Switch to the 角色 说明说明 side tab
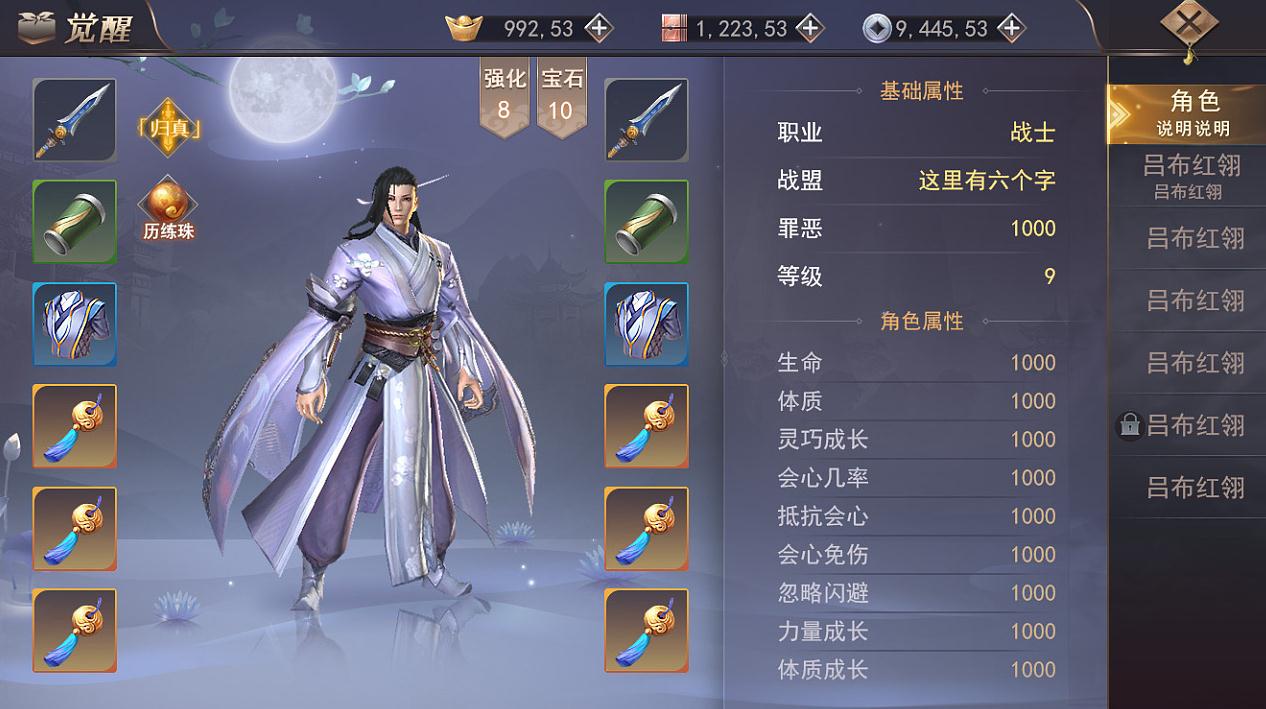 [1186, 114]
